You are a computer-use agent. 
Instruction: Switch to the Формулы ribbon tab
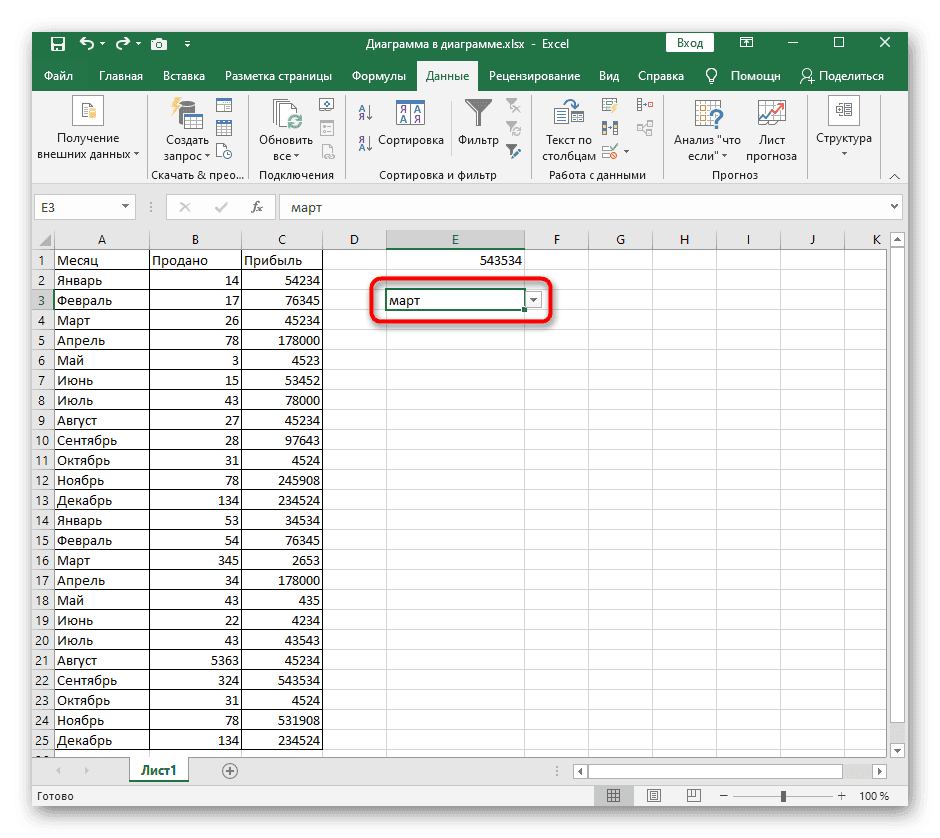point(378,75)
